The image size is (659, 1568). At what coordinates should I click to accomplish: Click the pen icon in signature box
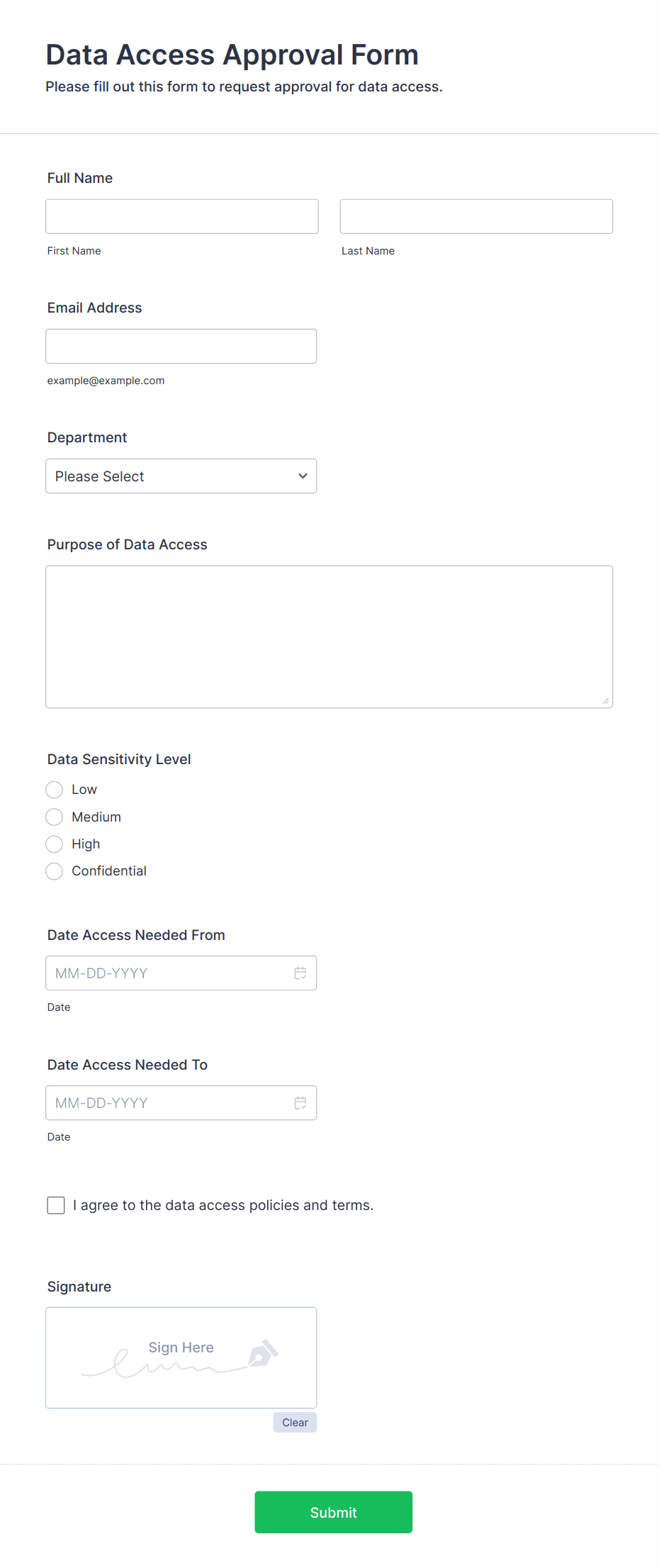[x=263, y=1353]
